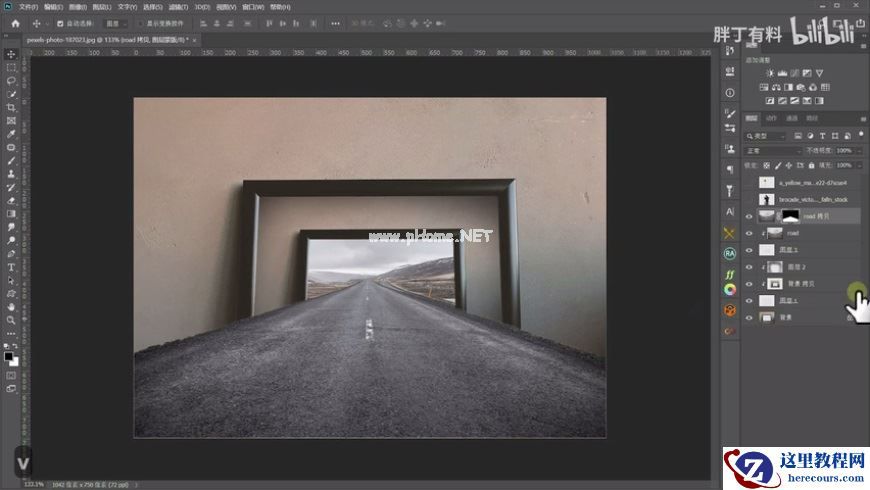Viewport: 870px width, 490px height.
Task: Open the RA plugin panel icon
Action: (x=730, y=254)
